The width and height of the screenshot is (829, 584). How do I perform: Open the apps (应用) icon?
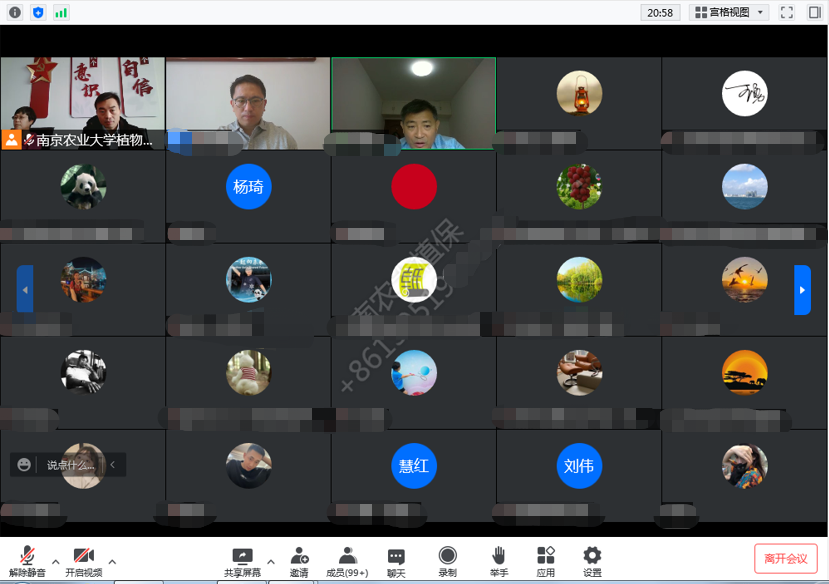coord(545,561)
